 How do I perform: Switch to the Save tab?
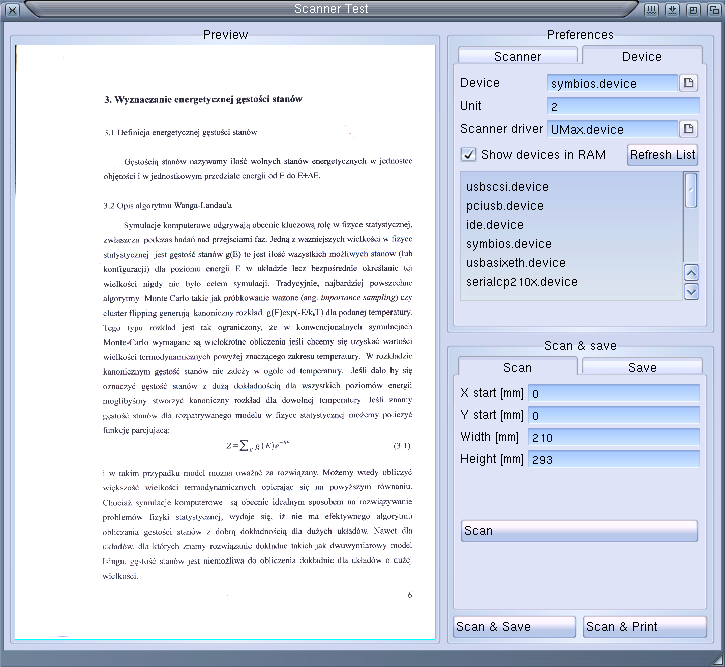coord(642,367)
